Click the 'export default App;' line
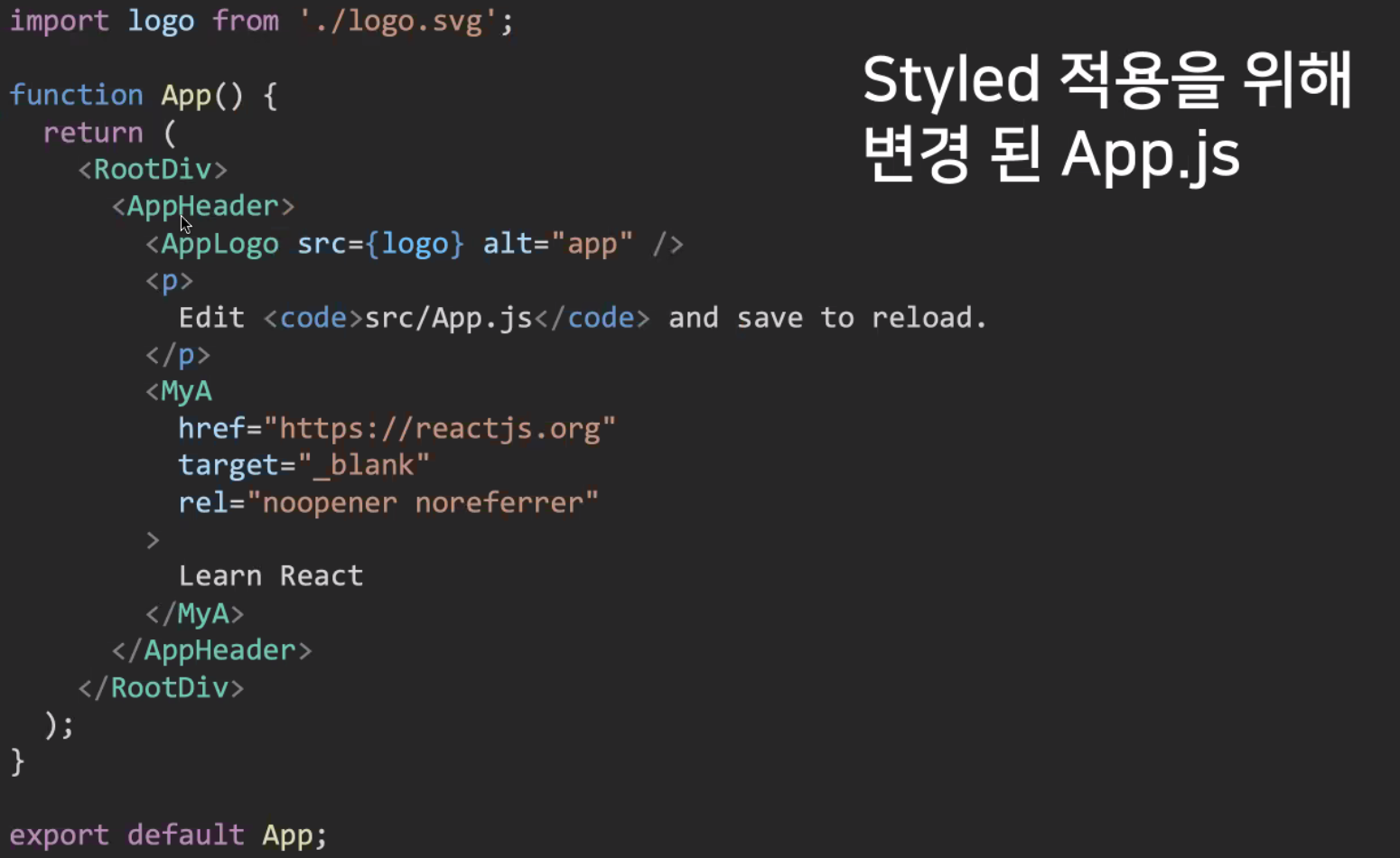1400x858 pixels. (x=168, y=835)
